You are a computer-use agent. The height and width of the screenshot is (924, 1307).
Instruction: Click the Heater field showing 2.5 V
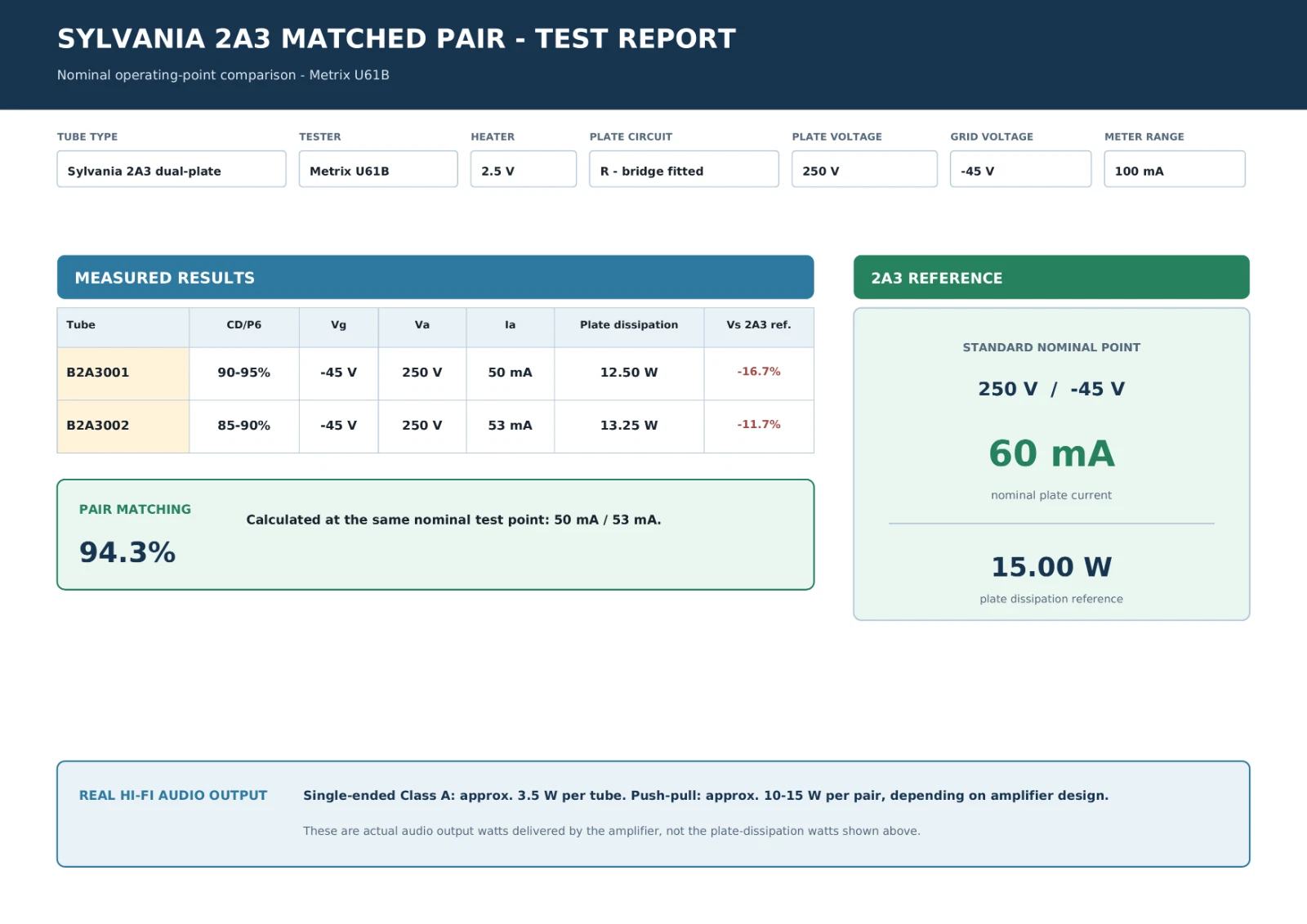tap(524, 169)
